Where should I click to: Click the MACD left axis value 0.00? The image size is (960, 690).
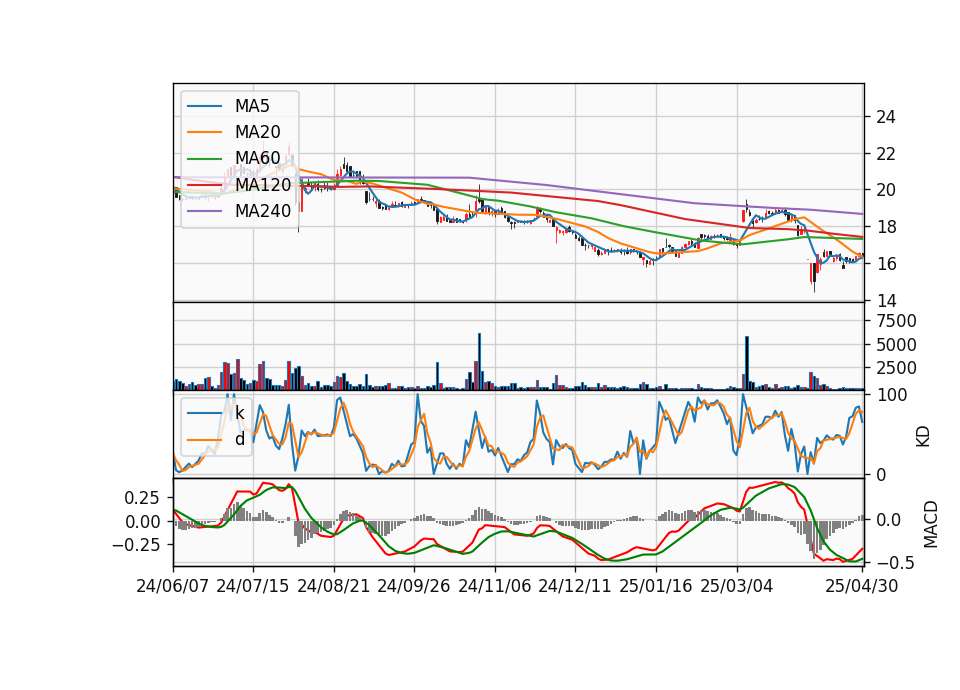[142, 522]
